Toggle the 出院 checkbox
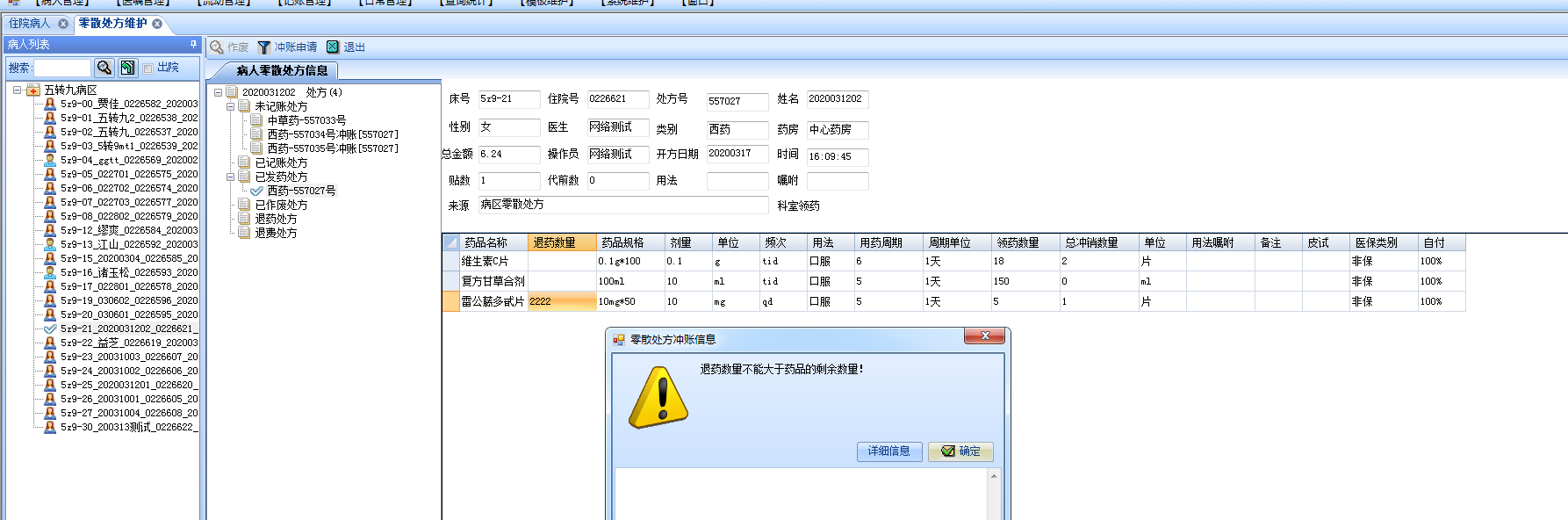This screenshot has width=1568, height=520. pos(147,68)
